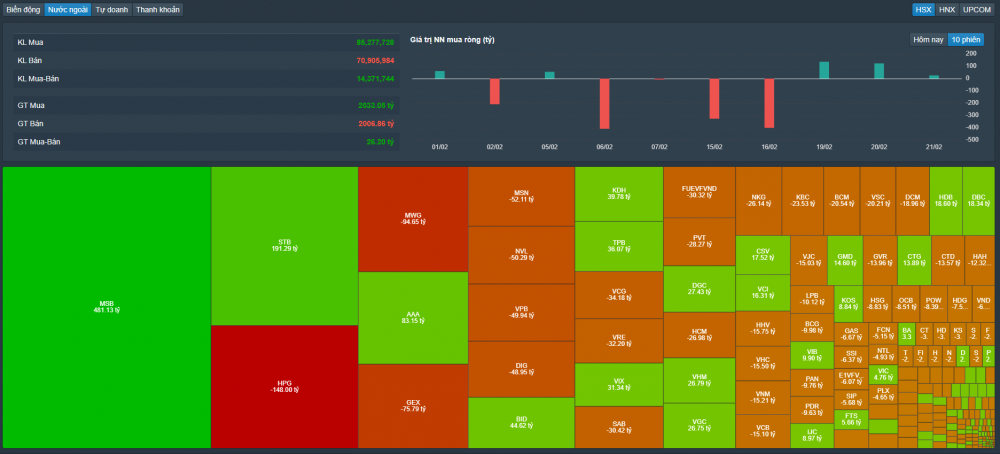Open the VCG -34.18 tỷ tile

[x=619, y=295]
